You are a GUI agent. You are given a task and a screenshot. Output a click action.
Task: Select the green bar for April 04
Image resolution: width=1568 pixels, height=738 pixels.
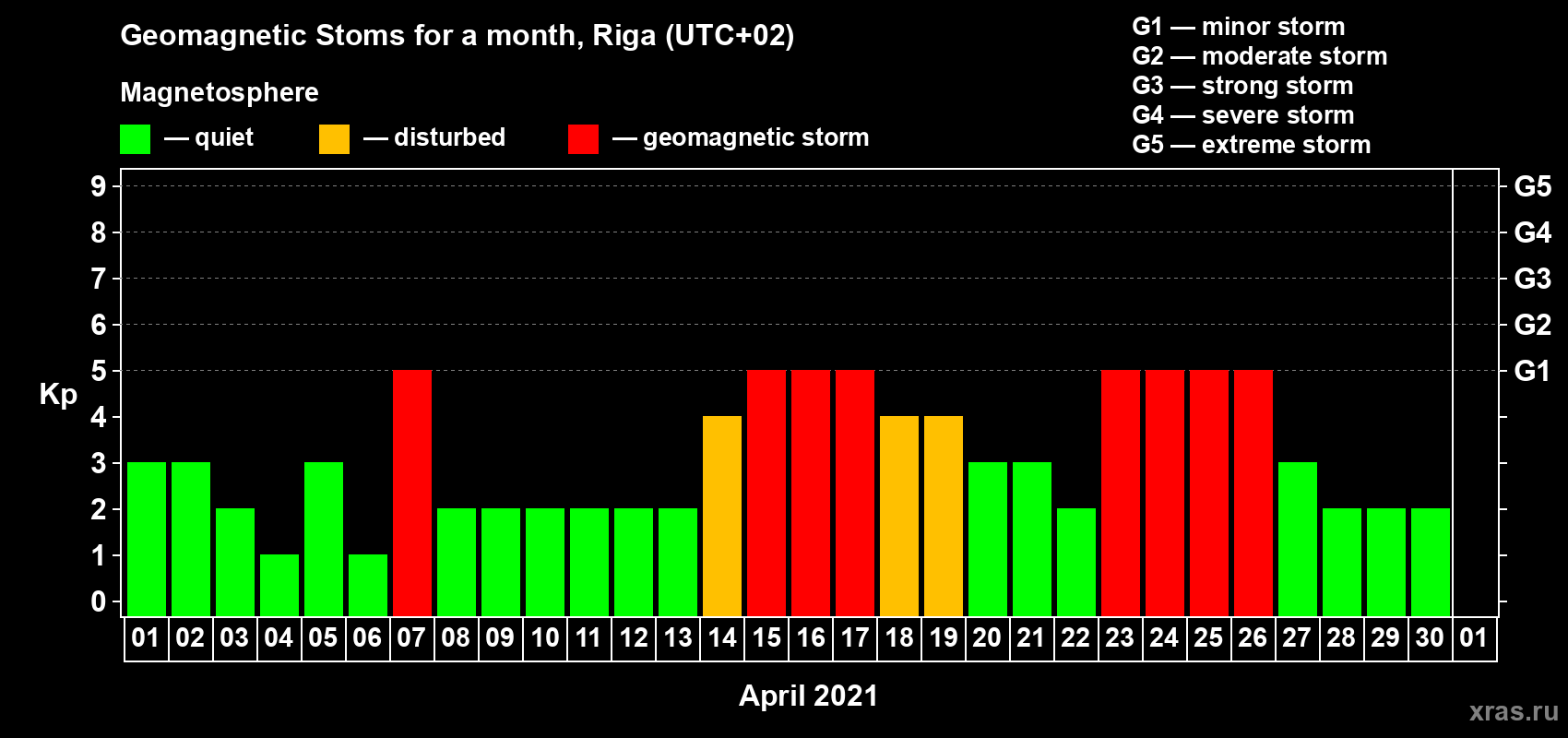click(x=279, y=586)
